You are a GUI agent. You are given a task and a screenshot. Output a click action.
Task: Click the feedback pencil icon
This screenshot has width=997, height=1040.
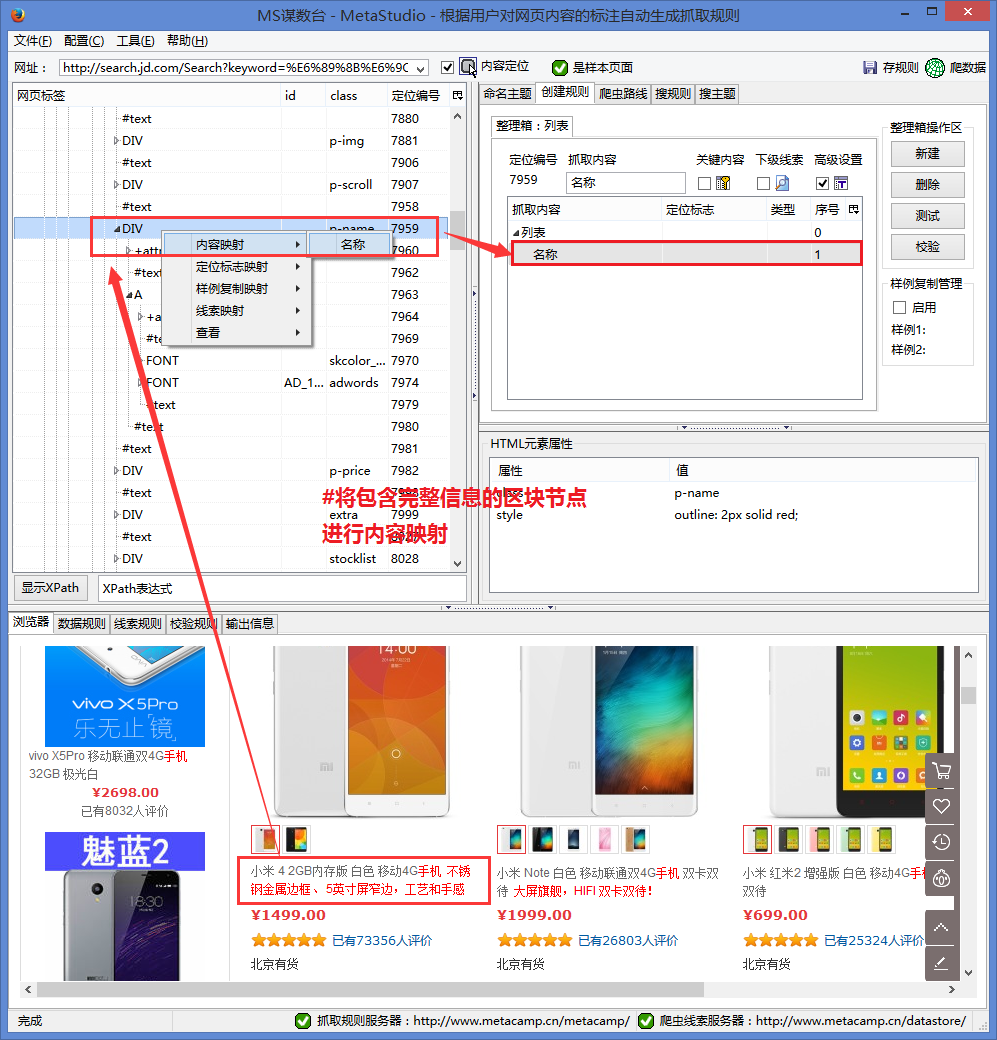click(941, 963)
